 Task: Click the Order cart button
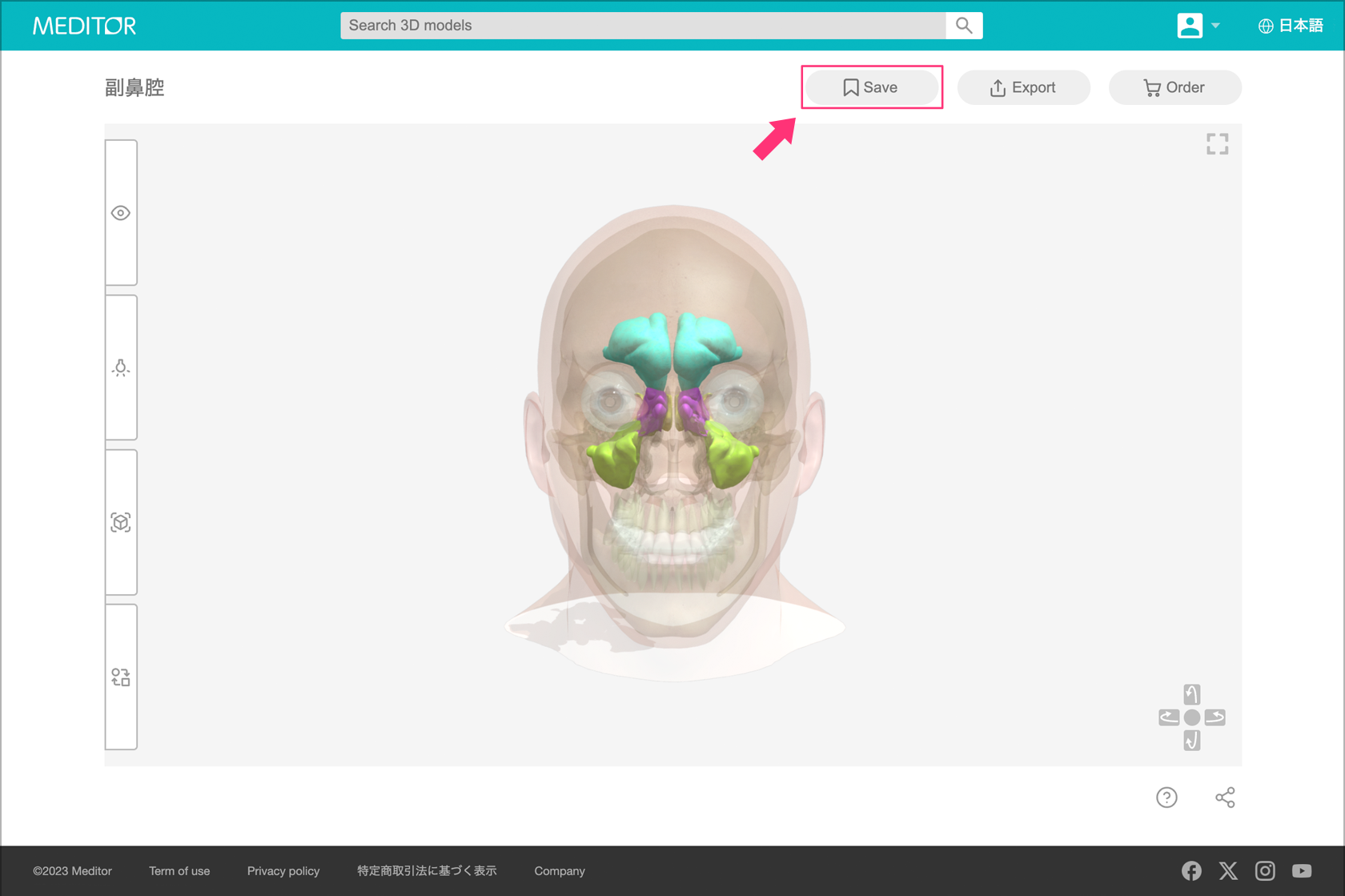pyautogui.click(x=1174, y=87)
